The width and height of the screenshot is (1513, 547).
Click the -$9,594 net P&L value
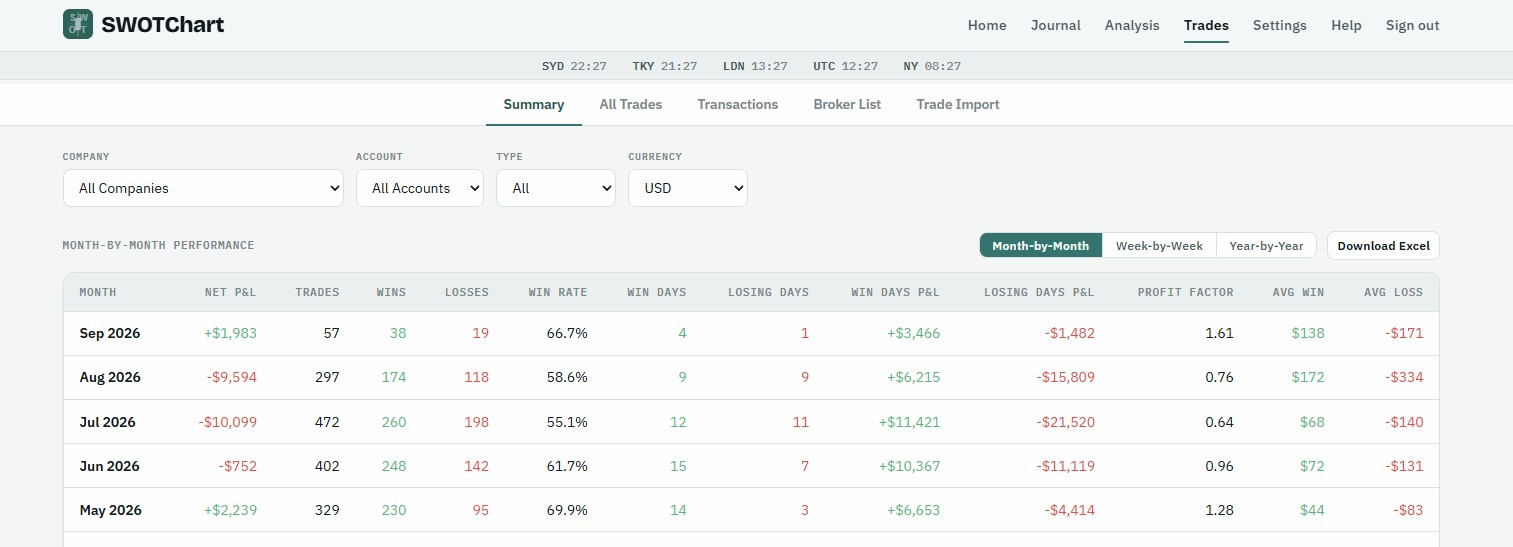(x=231, y=377)
